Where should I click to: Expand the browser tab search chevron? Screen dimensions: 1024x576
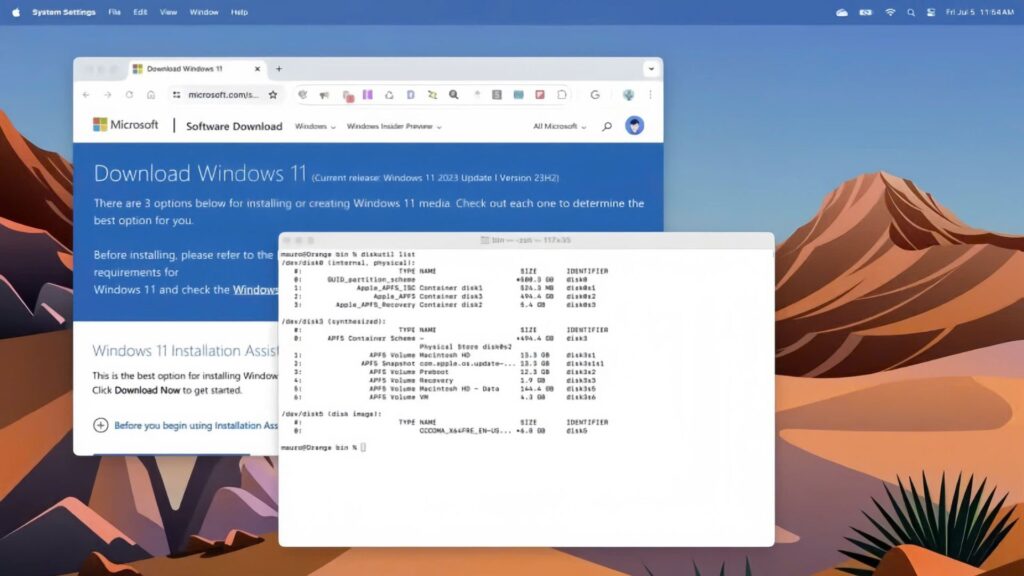click(651, 69)
